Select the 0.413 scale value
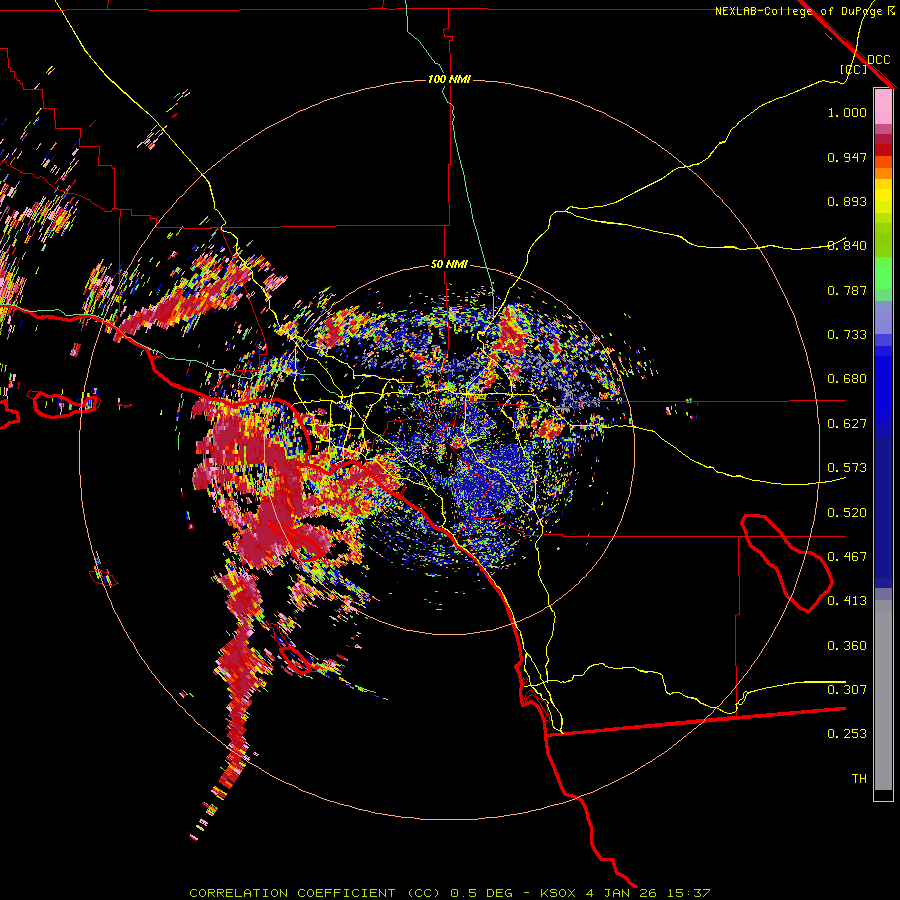This screenshot has width=900, height=900. (x=847, y=601)
